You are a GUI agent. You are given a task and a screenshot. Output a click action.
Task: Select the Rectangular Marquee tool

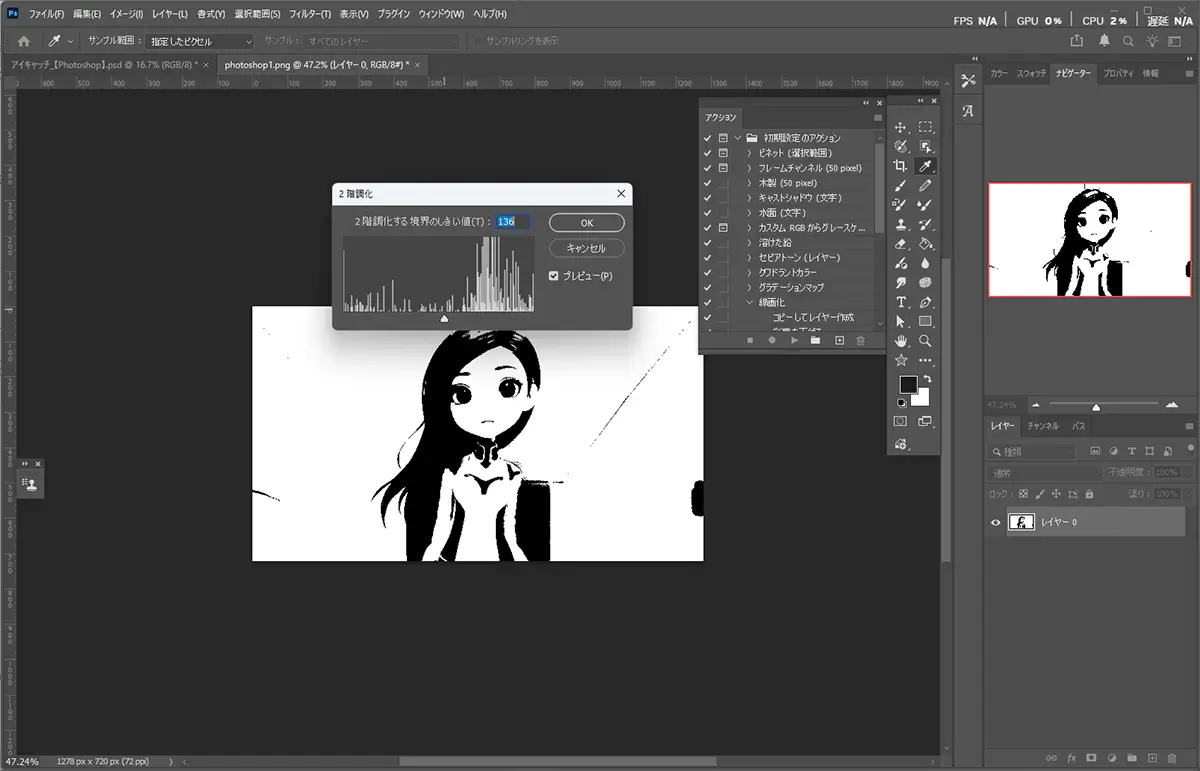click(x=926, y=127)
